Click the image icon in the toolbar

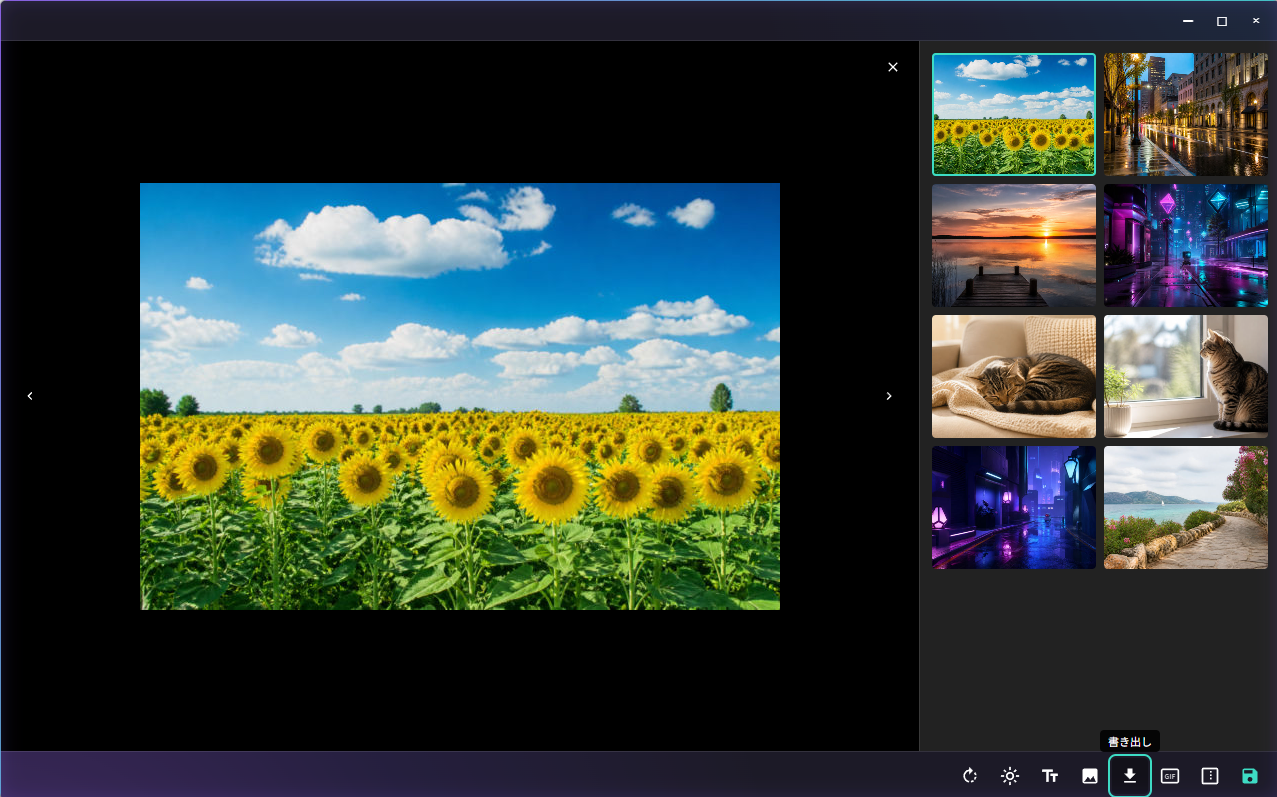1090,776
